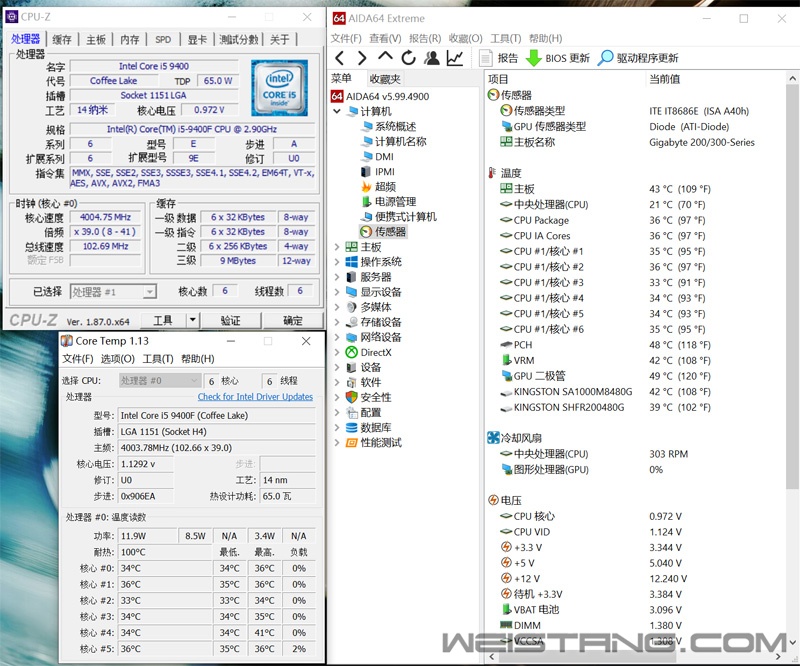
Task: Click the back arrow in AIDA64 toolbar
Action: point(340,58)
